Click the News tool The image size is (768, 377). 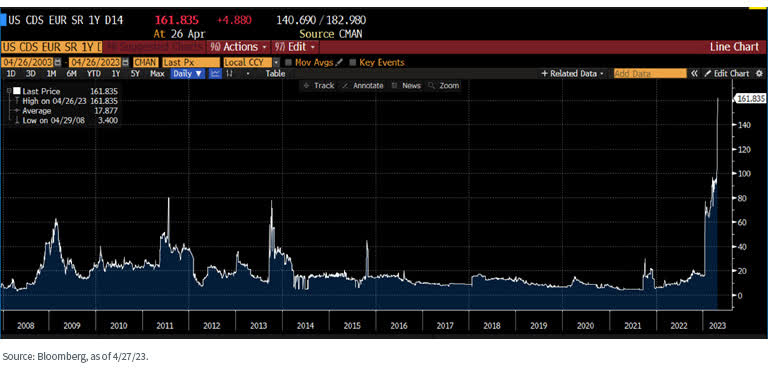point(407,85)
